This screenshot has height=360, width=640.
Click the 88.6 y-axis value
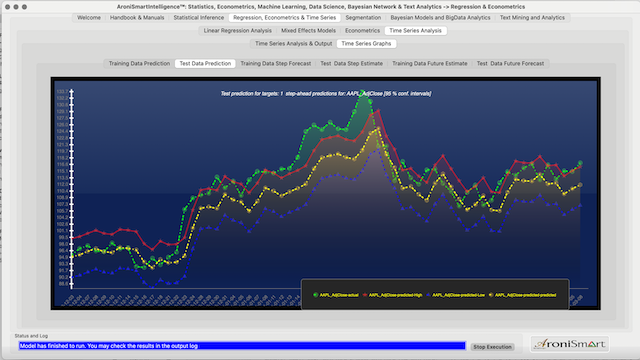click(63, 284)
